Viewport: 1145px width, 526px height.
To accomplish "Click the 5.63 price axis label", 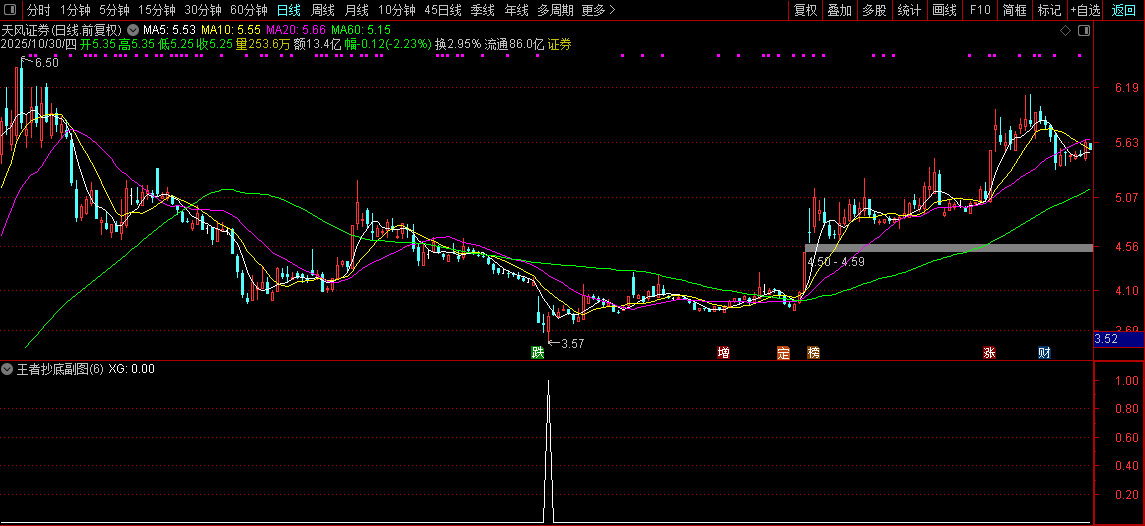I will (x=1125, y=142).
